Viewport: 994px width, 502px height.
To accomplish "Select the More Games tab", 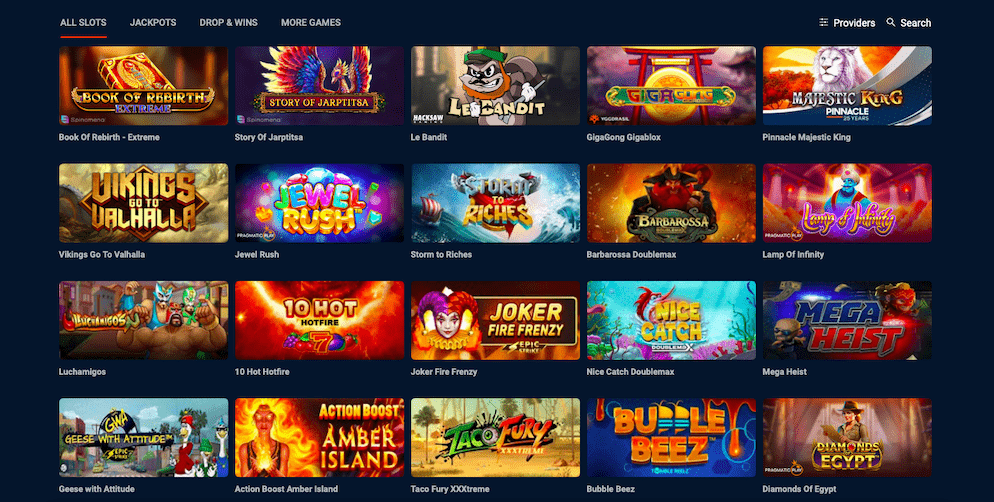I will pyautogui.click(x=311, y=22).
